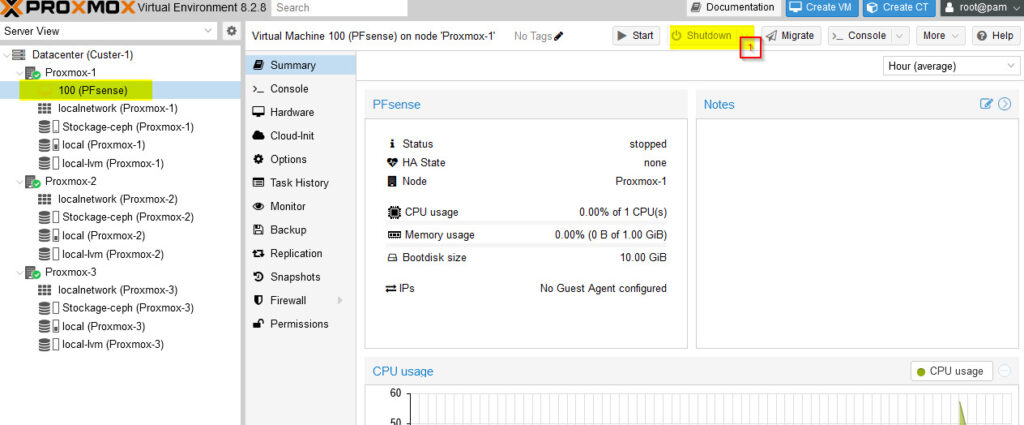The width and height of the screenshot is (1024, 425).
Task: Open the Replication section
Action: tap(301, 253)
